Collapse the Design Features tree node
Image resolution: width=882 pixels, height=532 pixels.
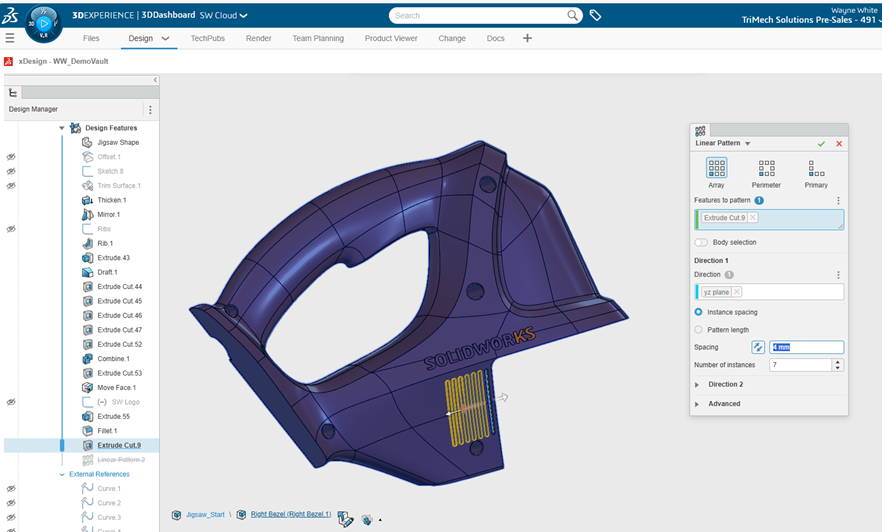(x=62, y=128)
